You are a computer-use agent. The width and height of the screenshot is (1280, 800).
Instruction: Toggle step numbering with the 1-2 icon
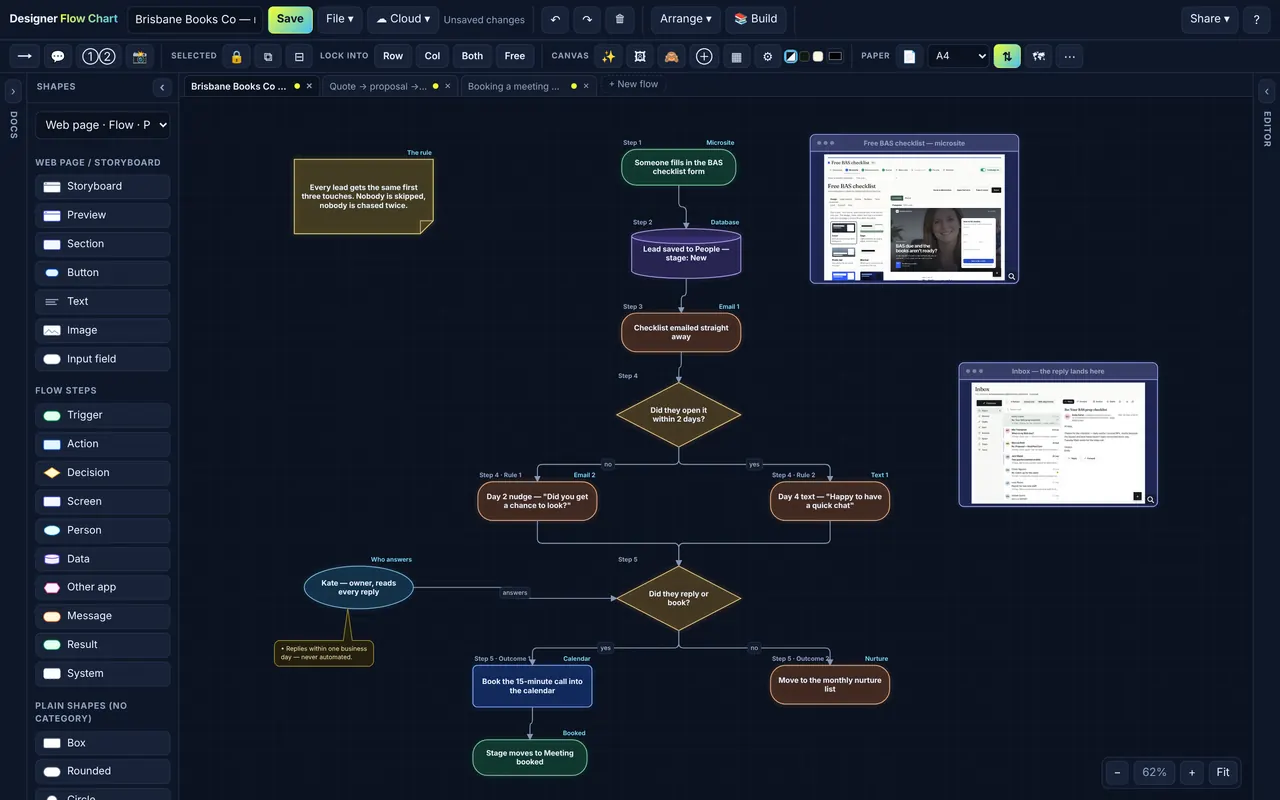click(98, 56)
